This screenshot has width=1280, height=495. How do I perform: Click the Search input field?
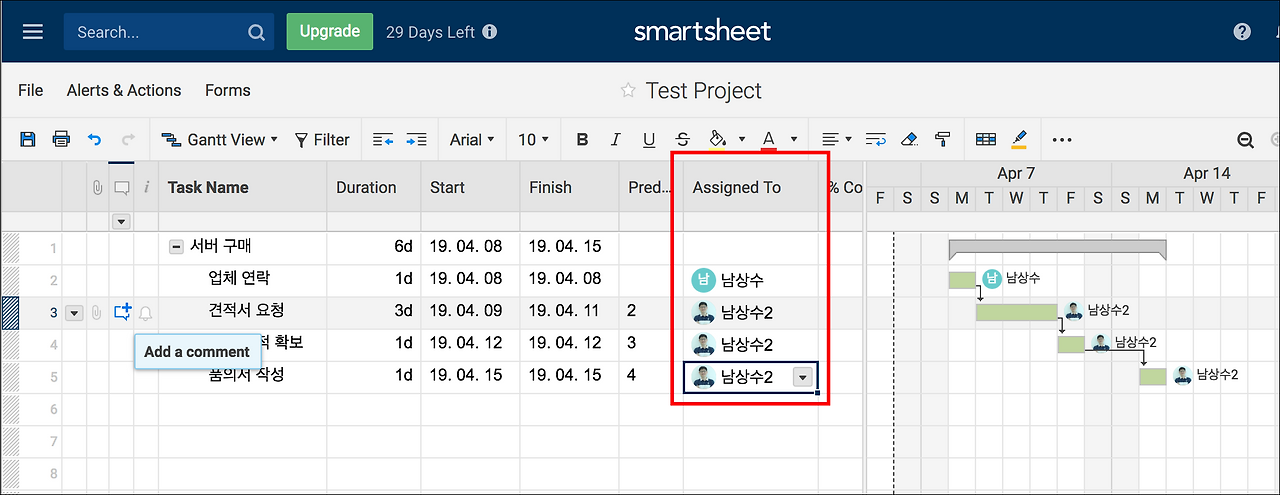[x=155, y=32]
